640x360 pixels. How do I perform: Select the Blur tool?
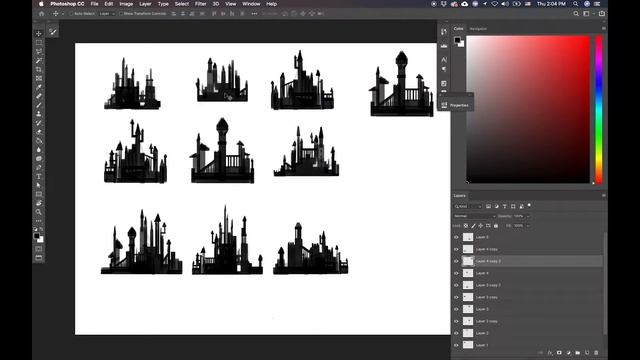click(39, 150)
